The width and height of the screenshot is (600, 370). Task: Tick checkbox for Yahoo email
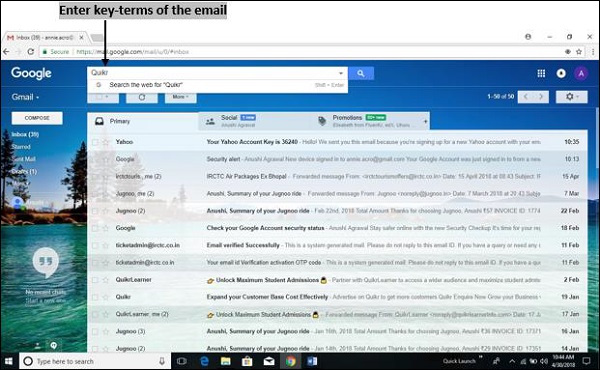(95, 142)
